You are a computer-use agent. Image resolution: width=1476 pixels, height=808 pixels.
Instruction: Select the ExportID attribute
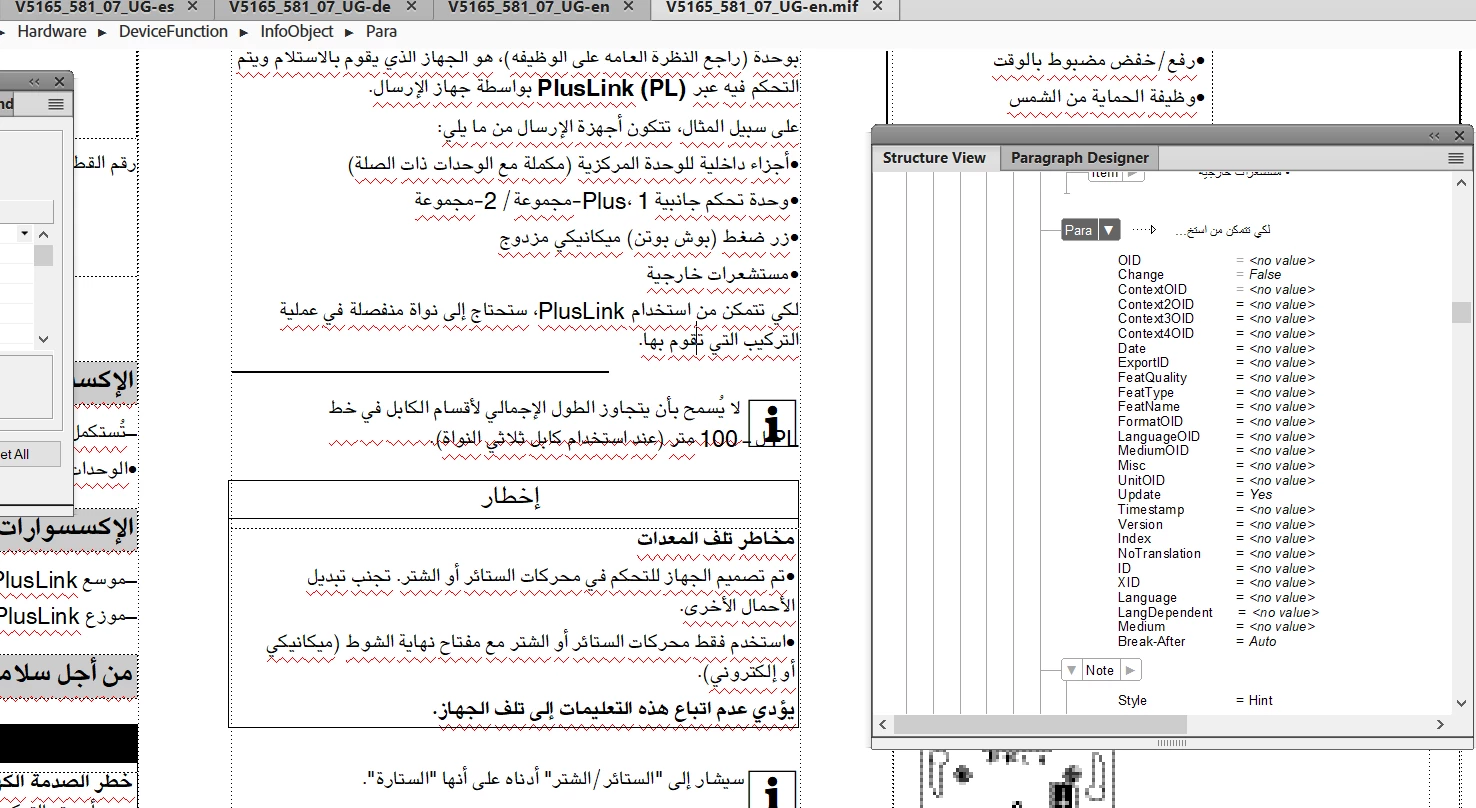click(x=1216, y=363)
